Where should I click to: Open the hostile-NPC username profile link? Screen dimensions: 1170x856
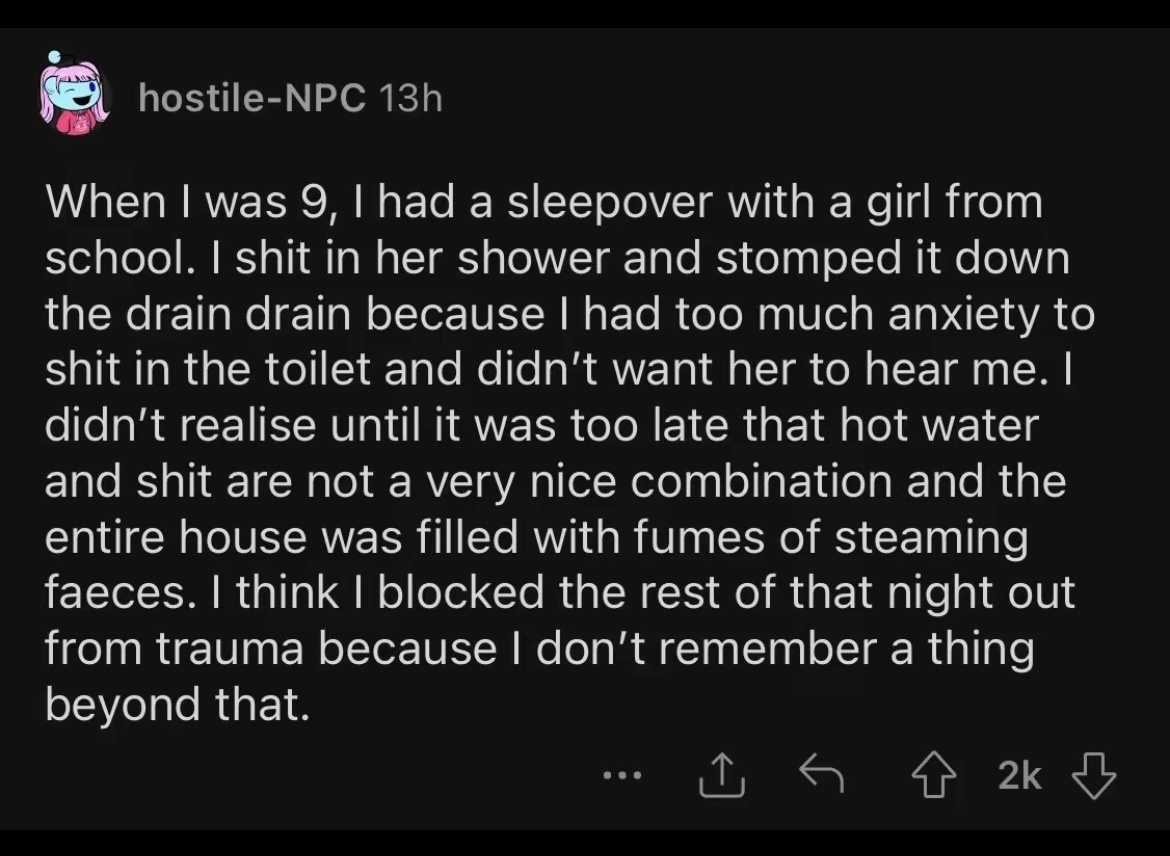[252, 97]
